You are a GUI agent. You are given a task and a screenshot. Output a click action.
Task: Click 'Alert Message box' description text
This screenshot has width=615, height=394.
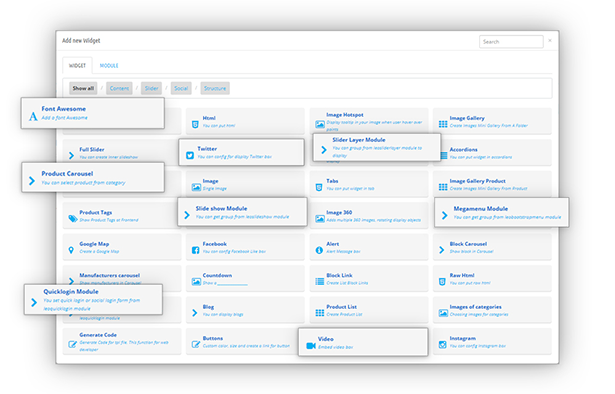tap(343, 252)
